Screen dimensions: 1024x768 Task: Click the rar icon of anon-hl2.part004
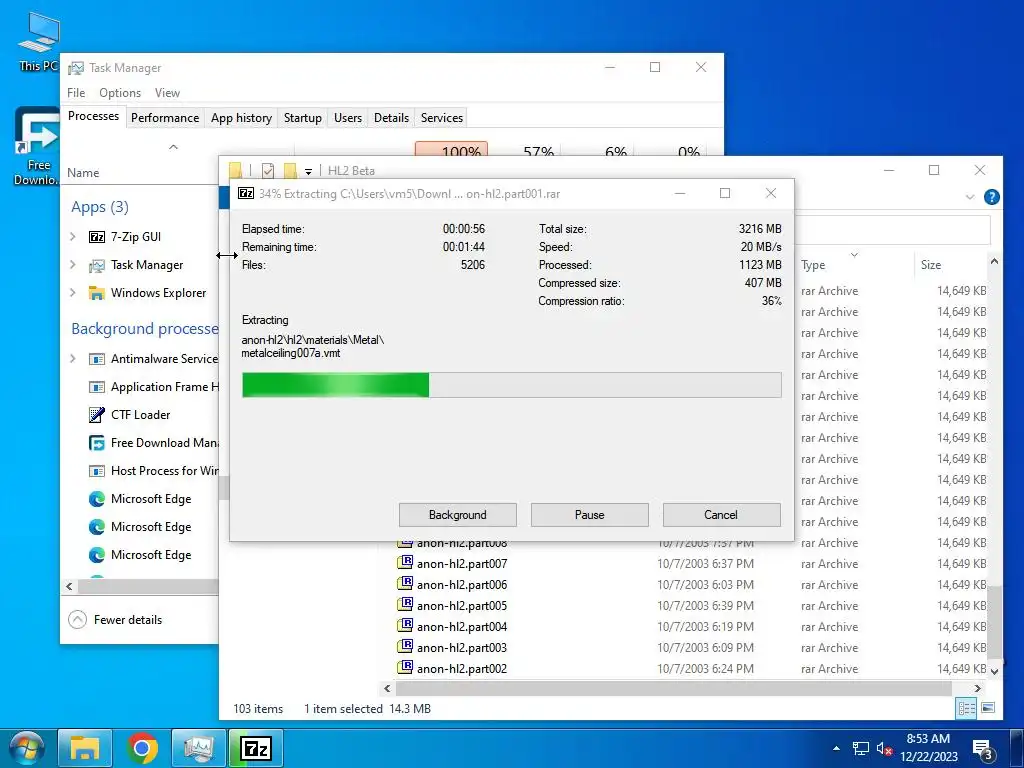tap(405, 626)
